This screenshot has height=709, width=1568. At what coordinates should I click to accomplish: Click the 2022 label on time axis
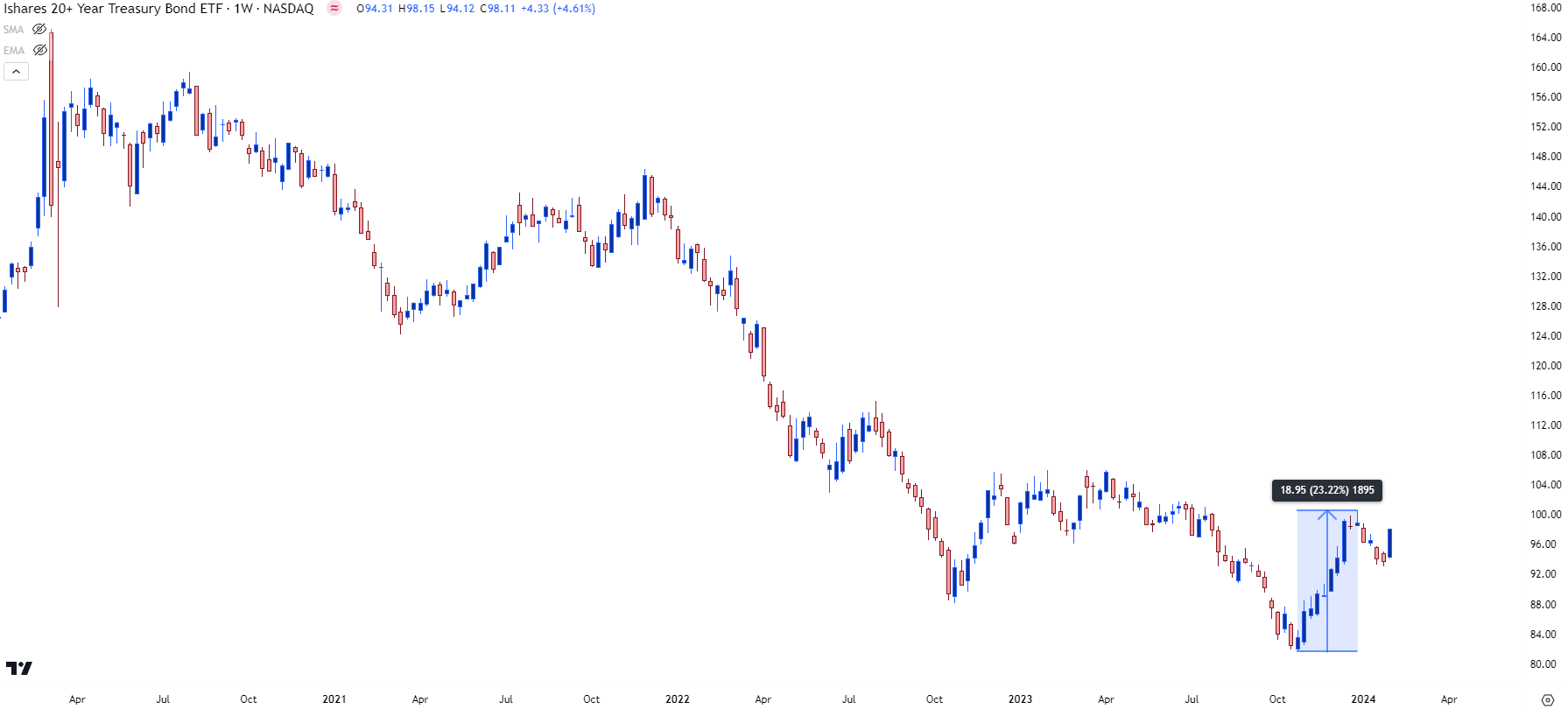coord(677,699)
